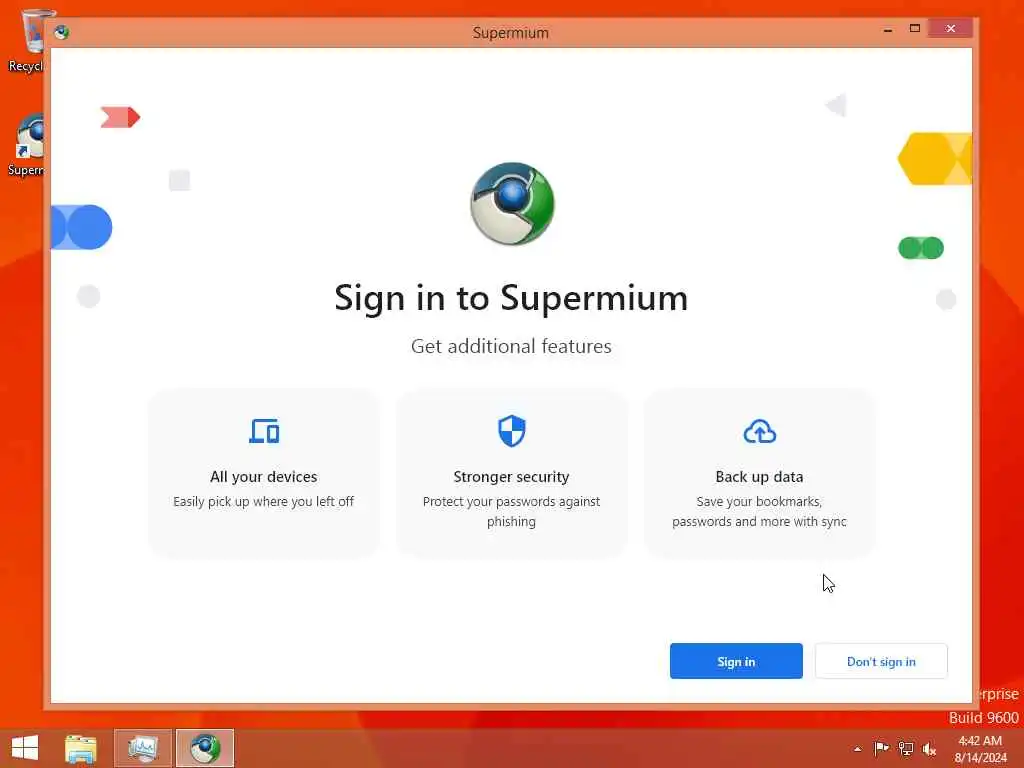
Task: Open the Action Center flag icon
Action: click(x=881, y=748)
